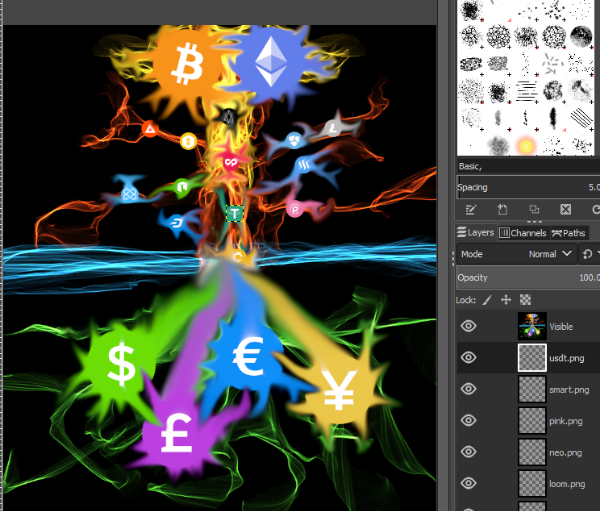Click the yen symbol on the canvas

pyautogui.click(x=339, y=390)
